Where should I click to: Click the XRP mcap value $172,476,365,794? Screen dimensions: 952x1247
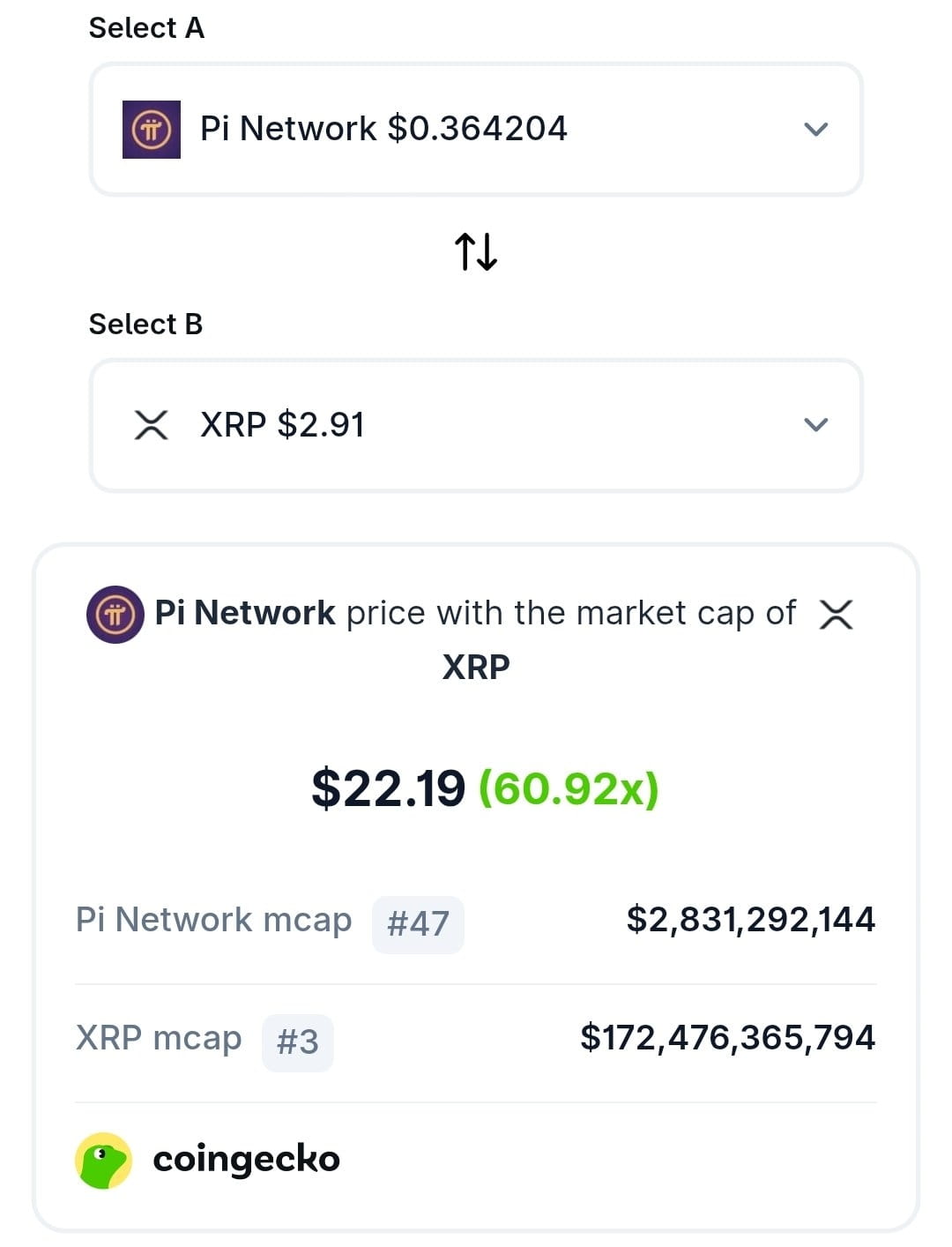coord(728,1038)
